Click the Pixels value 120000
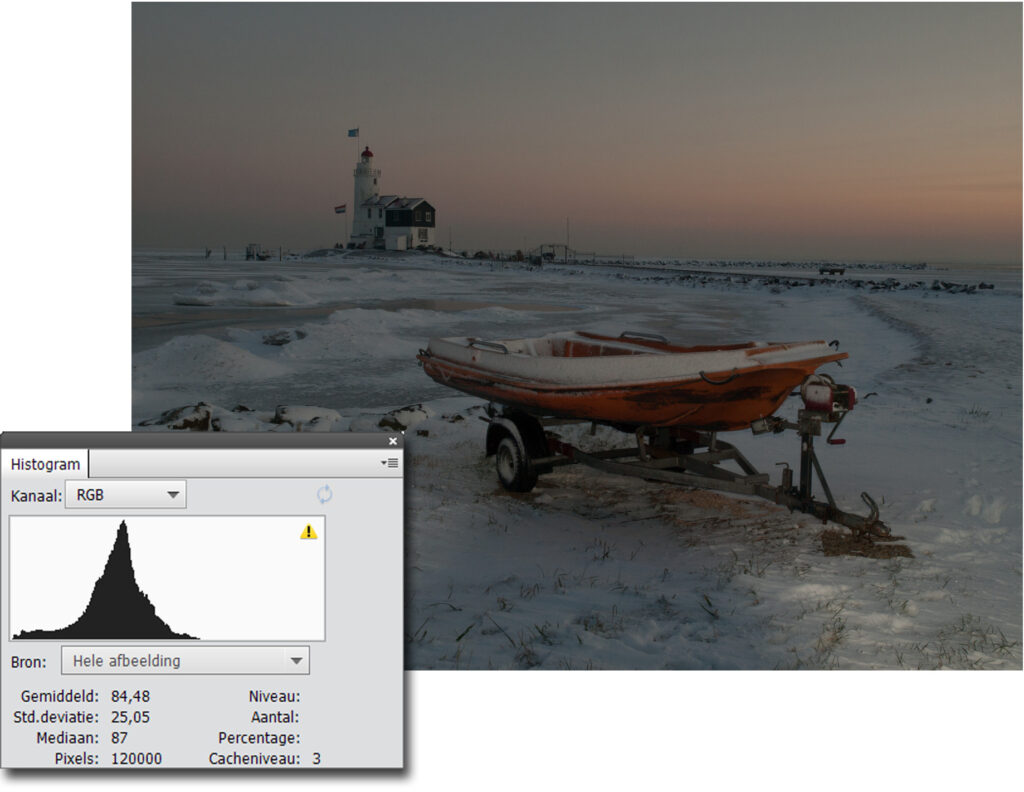This screenshot has width=1024, height=792. [x=136, y=759]
